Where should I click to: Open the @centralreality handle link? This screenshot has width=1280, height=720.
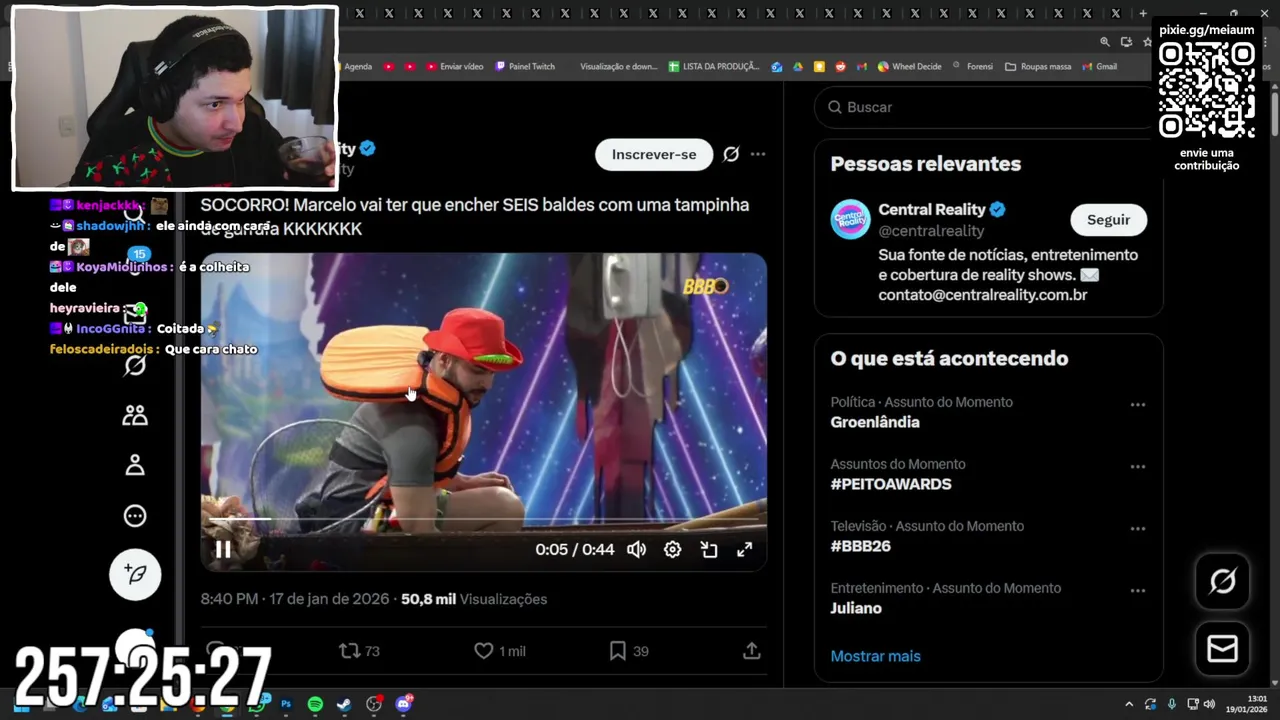click(931, 231)
